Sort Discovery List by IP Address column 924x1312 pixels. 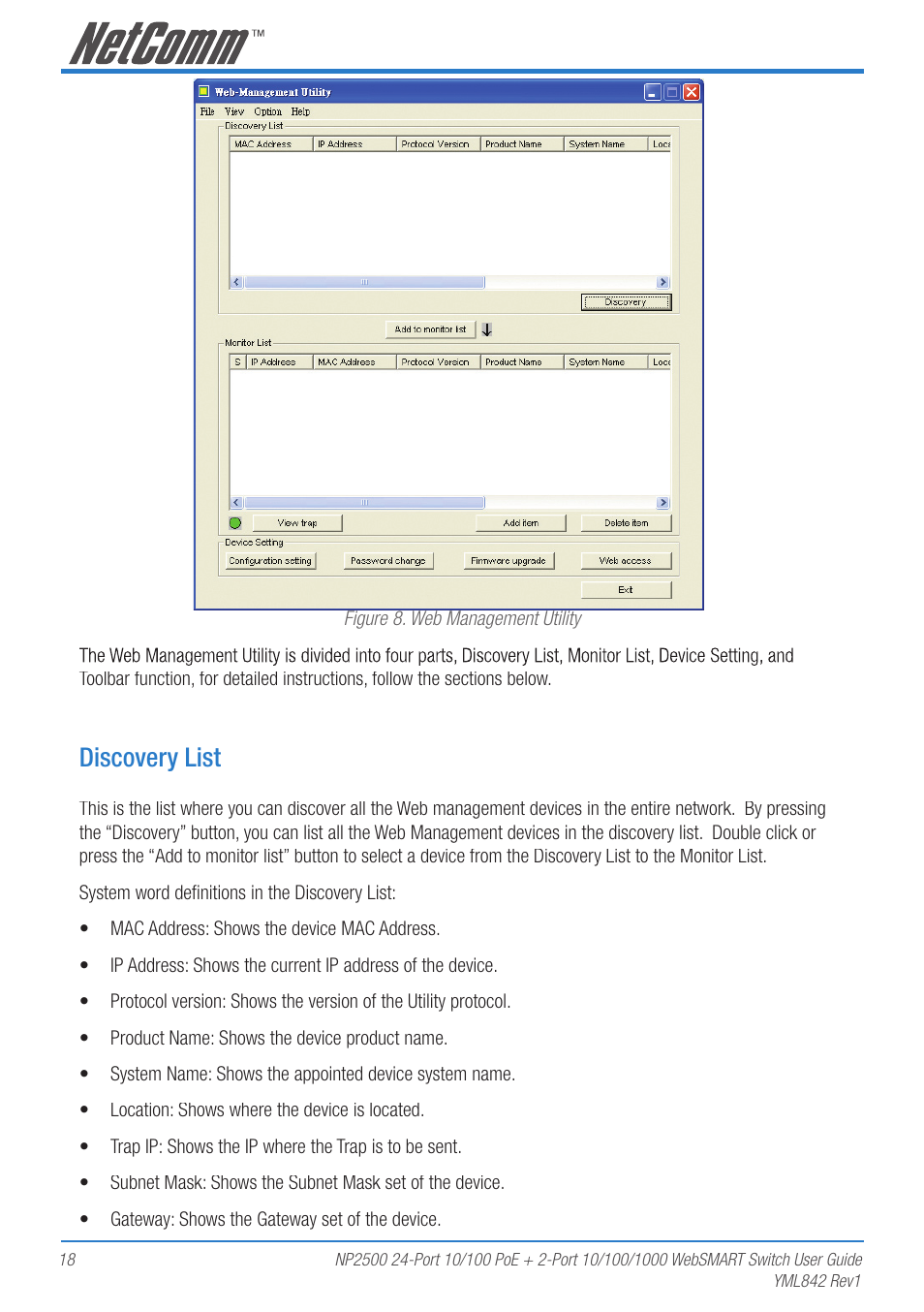point(354,144)
